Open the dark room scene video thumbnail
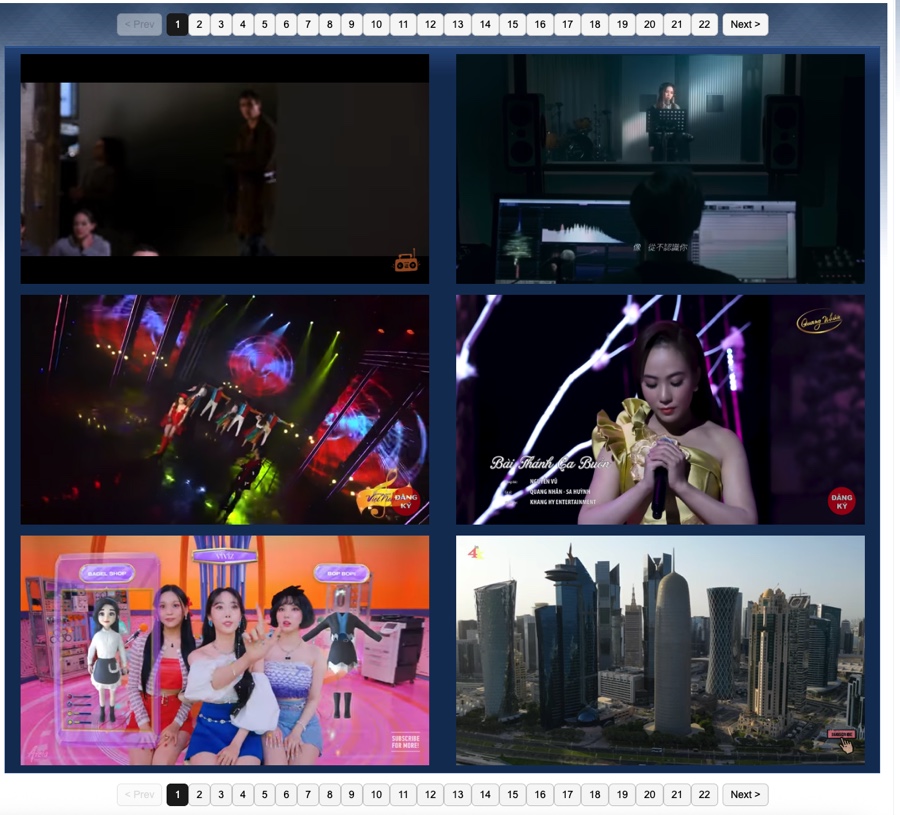This screenshot has width=900, height=815. point(225,168)
